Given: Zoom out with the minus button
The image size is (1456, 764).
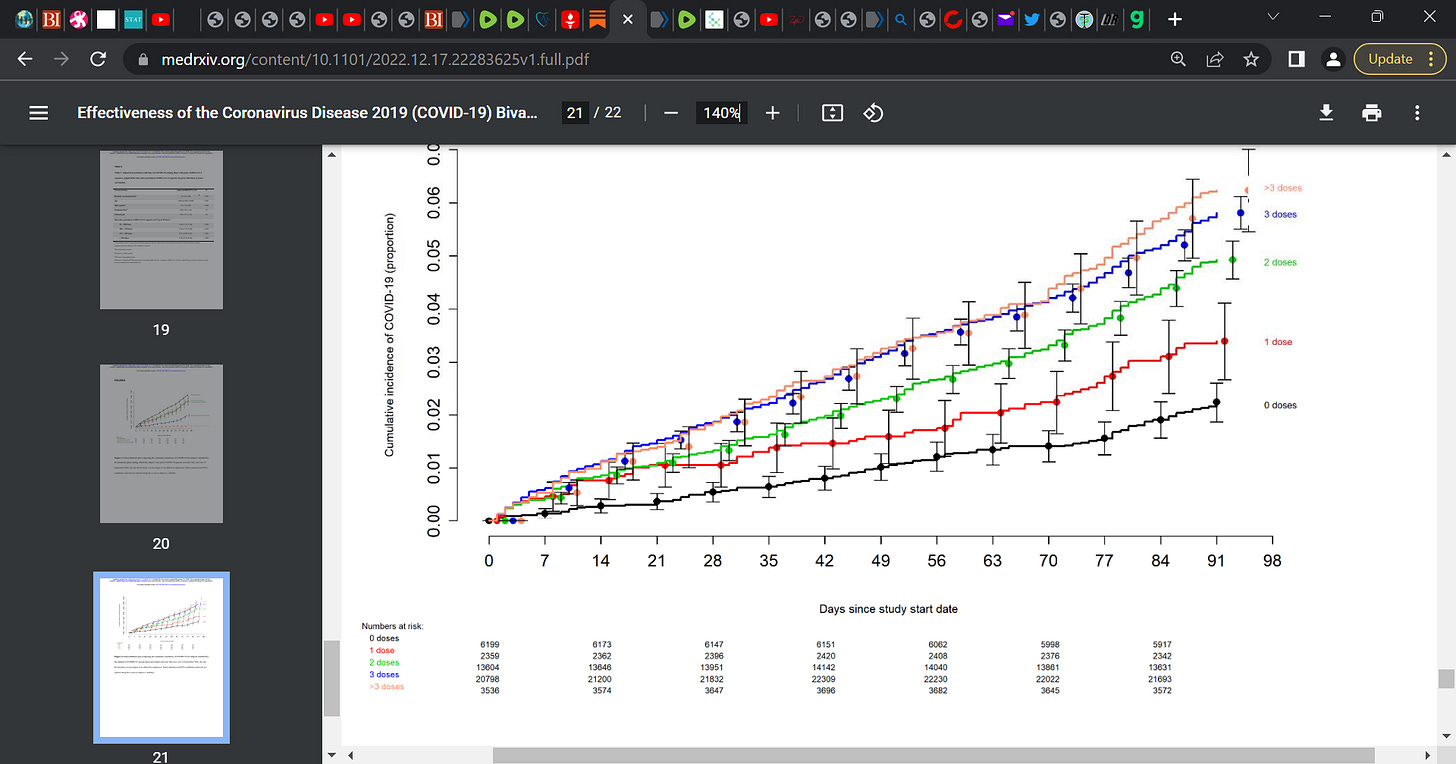Looking at the screenshot, I should (671, 113).
